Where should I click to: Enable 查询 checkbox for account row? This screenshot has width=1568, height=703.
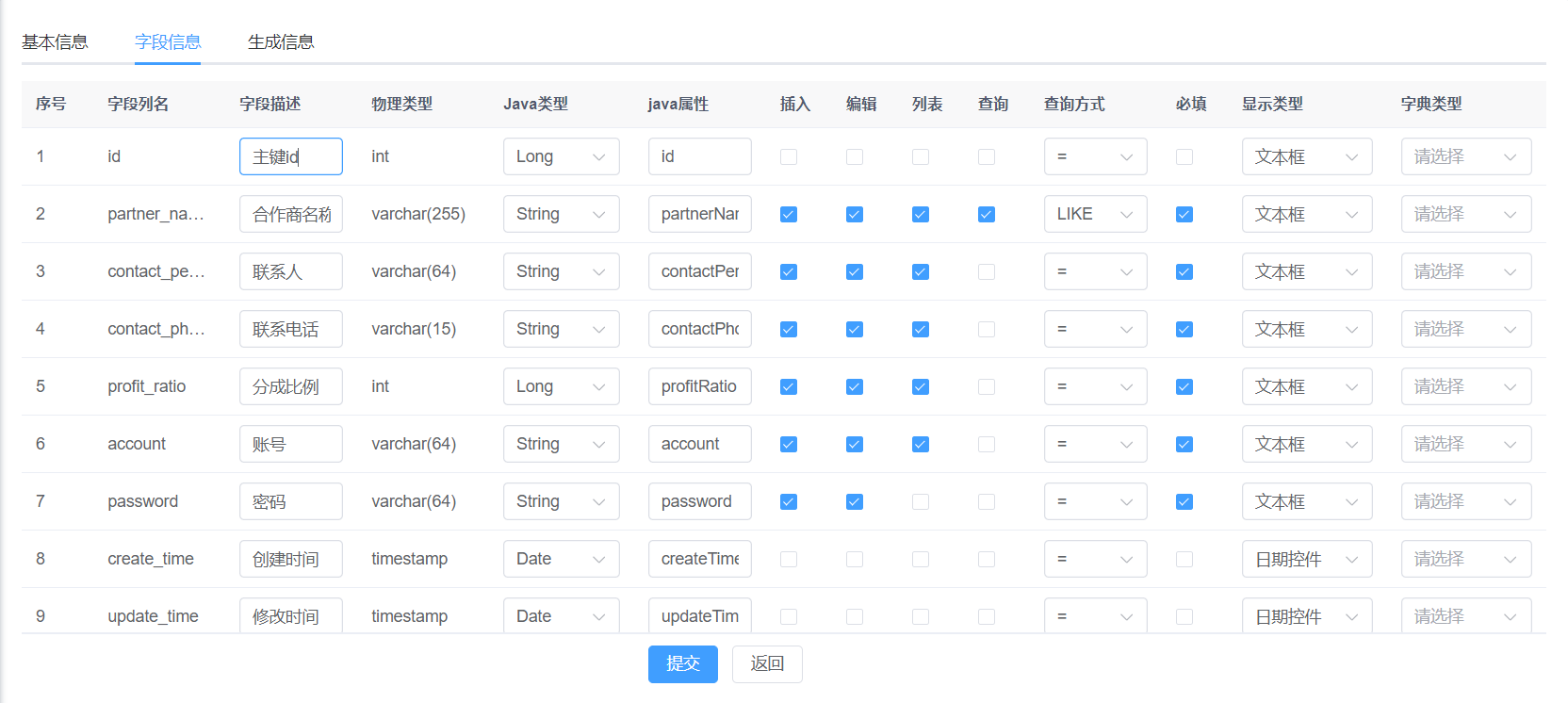click(x=987, y=444)
